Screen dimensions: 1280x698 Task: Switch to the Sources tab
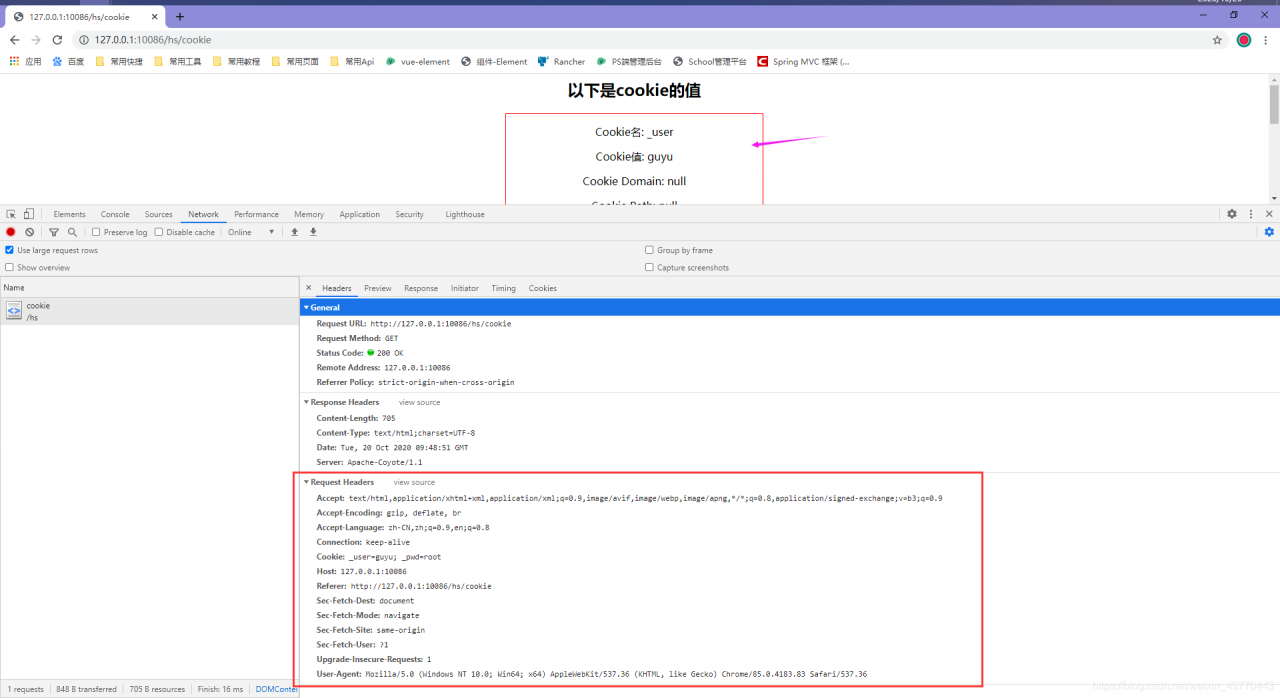pos(159,214)
